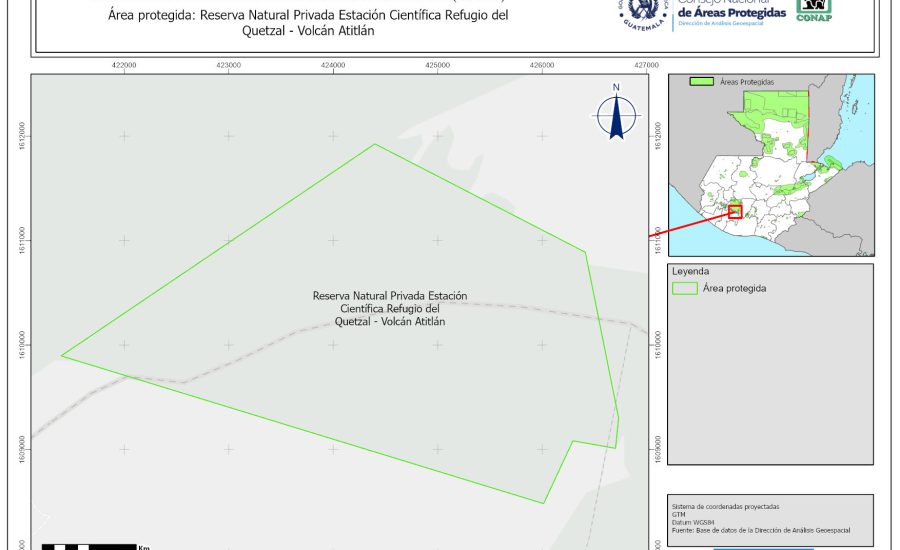Click the CONAP logo
Viewport: 900px width, 550px height.
(814, 10)
